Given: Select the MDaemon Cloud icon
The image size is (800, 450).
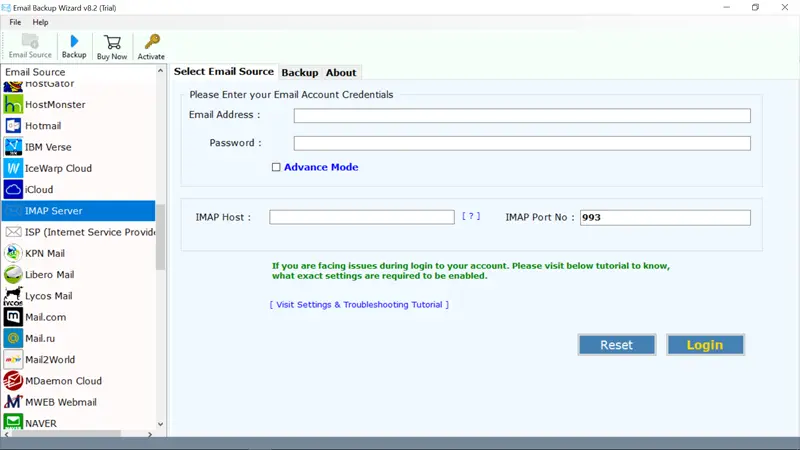Looking at the screenshot, I should click(13, 381).
